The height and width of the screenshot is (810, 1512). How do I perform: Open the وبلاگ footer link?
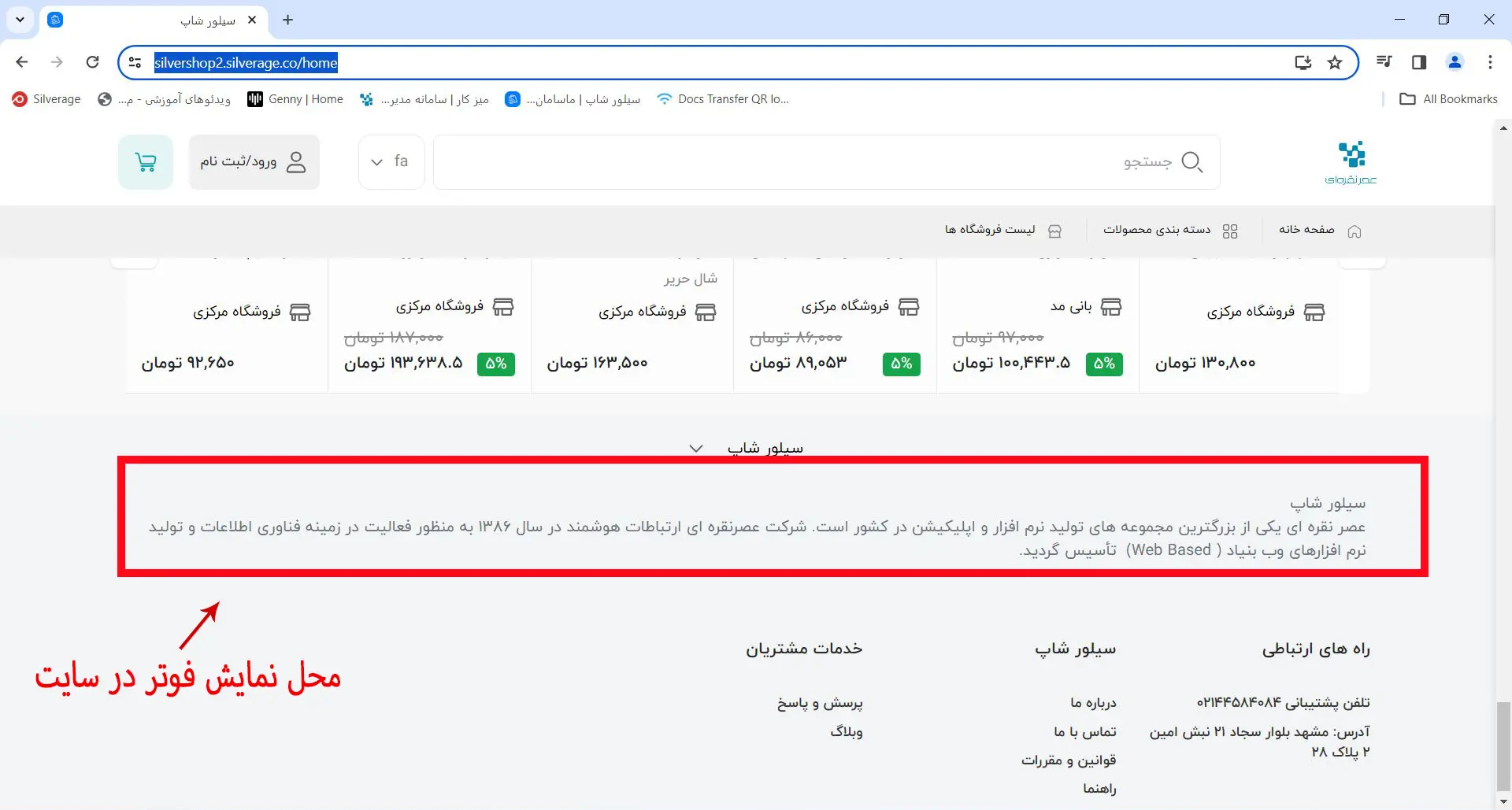pyautogui.click(x=847, y=732)
